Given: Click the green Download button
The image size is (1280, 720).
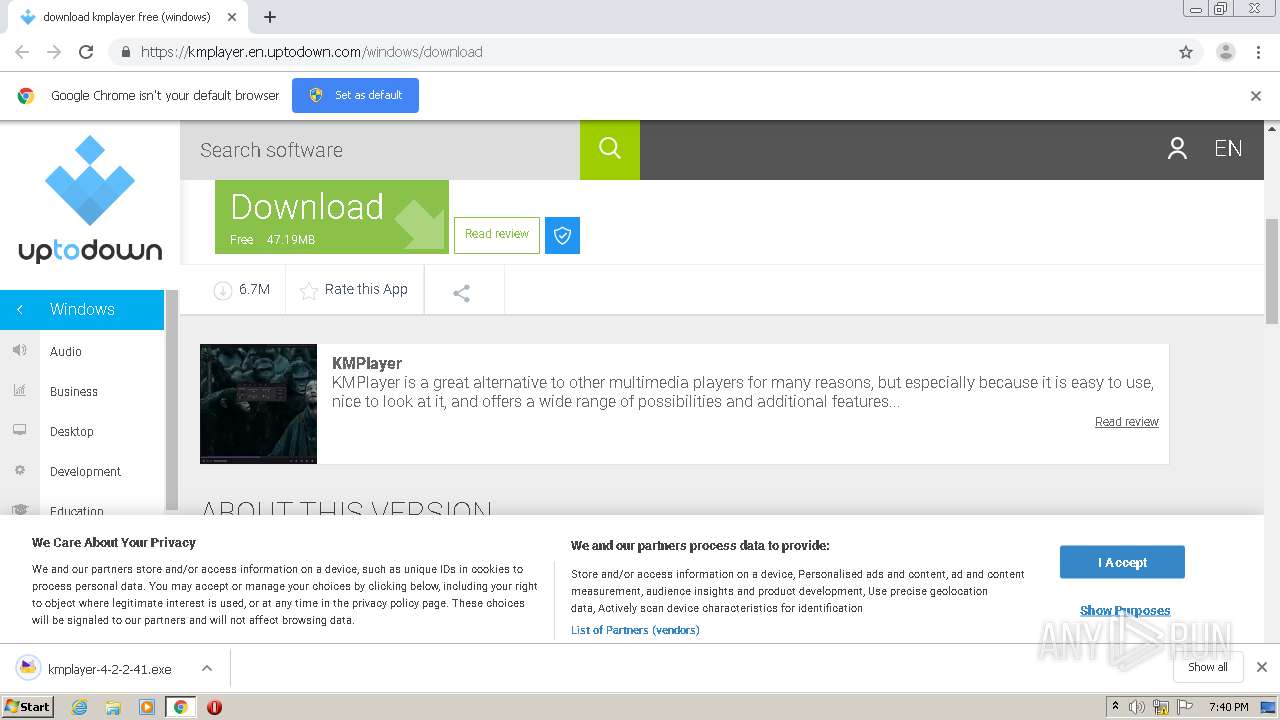Looking at the screenshot, I should tap(332, 217).
